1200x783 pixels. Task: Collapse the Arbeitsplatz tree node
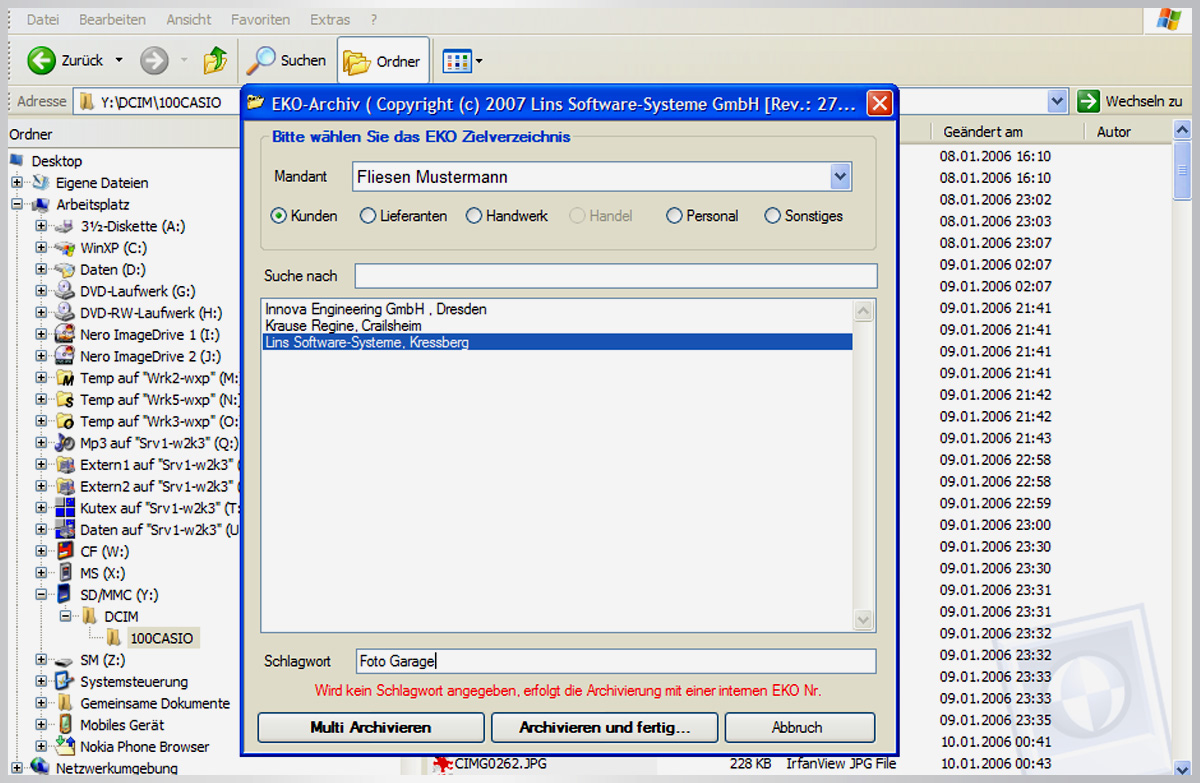click(17, 205)
